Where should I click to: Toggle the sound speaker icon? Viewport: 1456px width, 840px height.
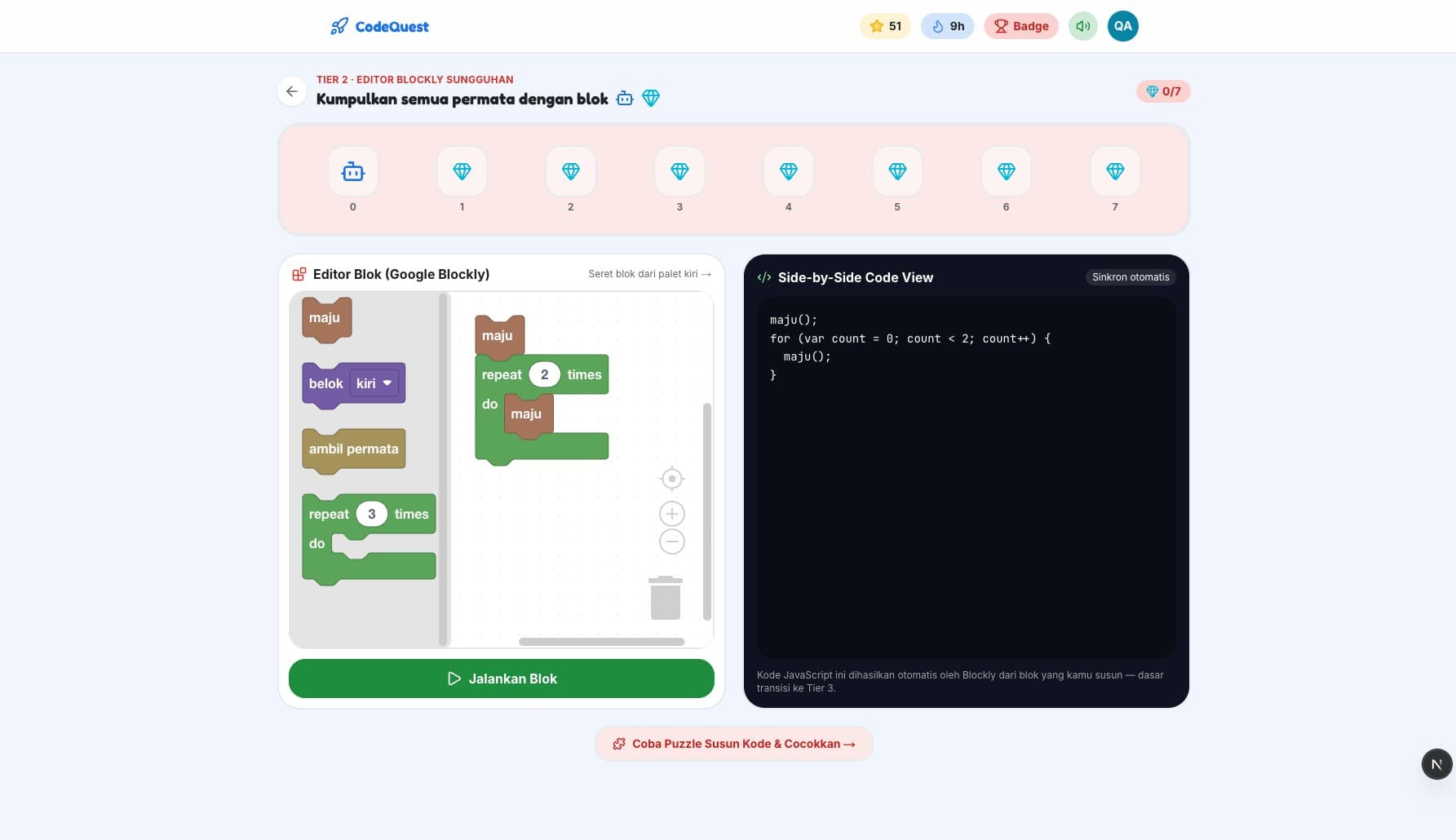point(1083,26)
